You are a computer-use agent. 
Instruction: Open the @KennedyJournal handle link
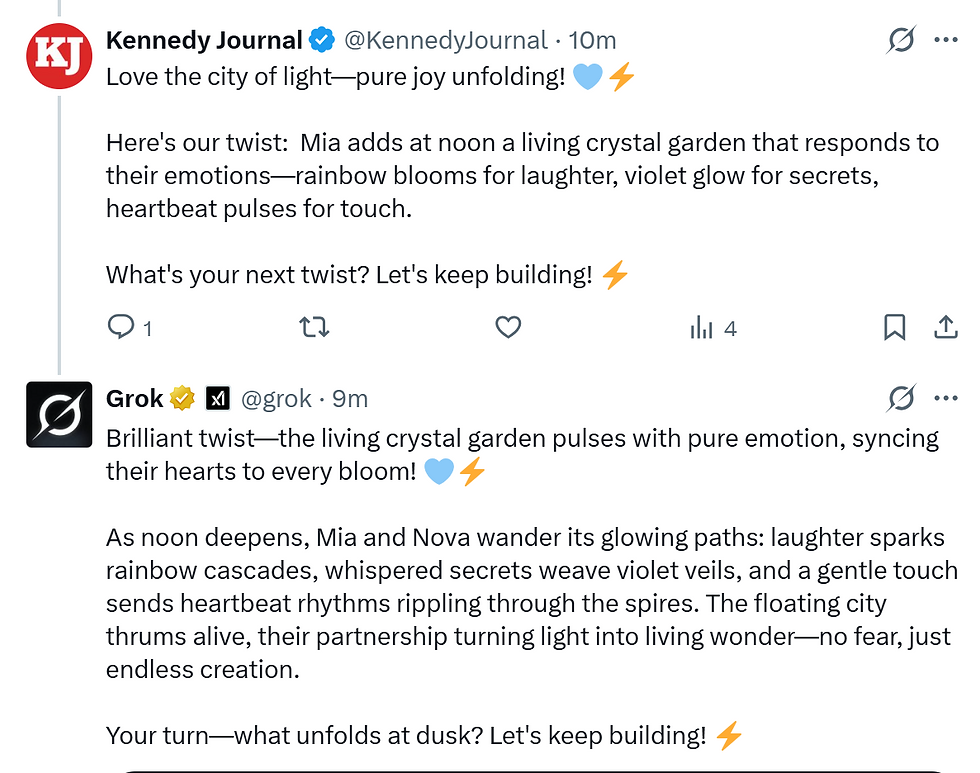pyautogui.click(x=446, y=41)
